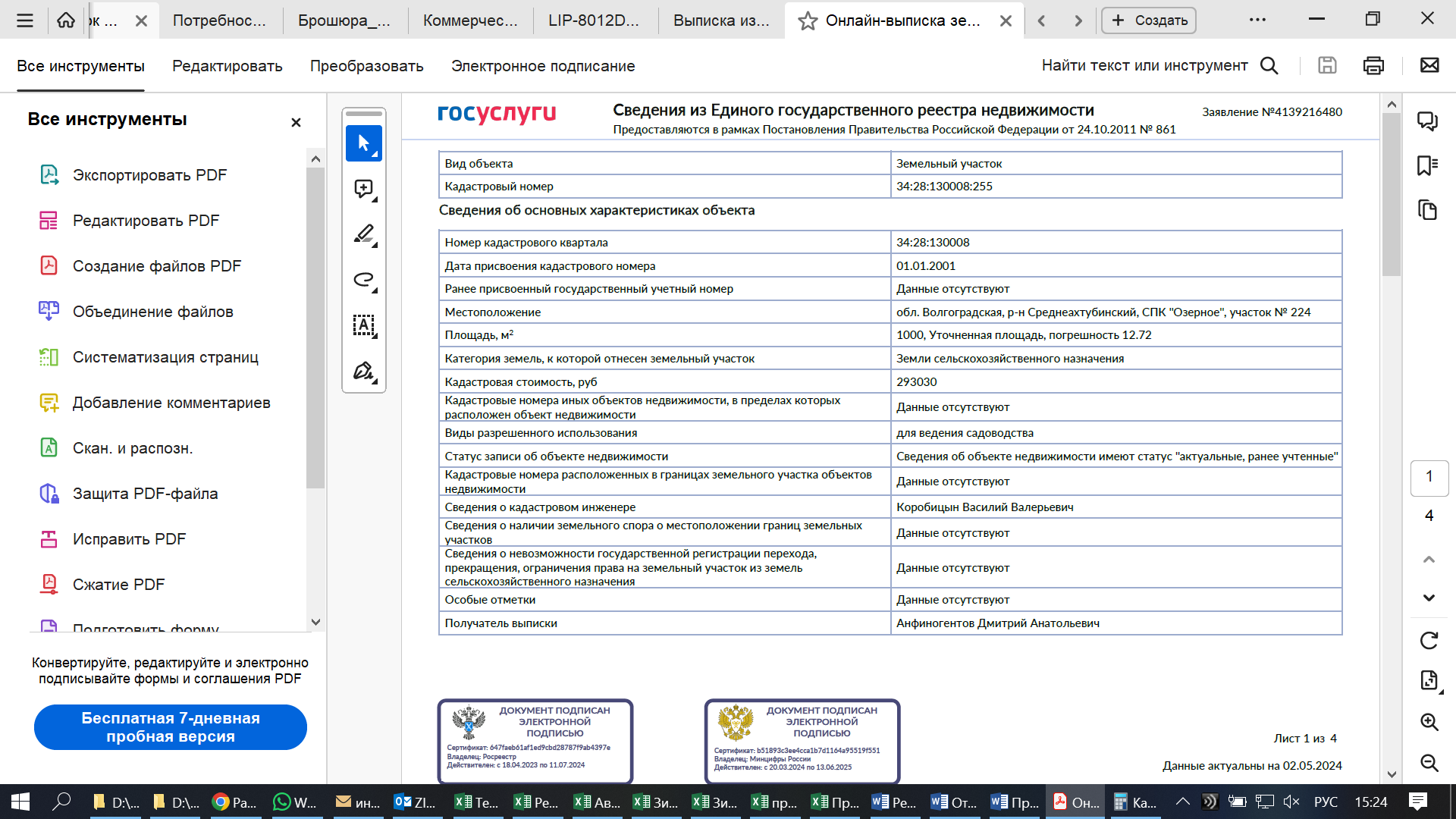Click the zoom in magnifier icon
Screen dimensions: 1456x819
pos(1429,722)
